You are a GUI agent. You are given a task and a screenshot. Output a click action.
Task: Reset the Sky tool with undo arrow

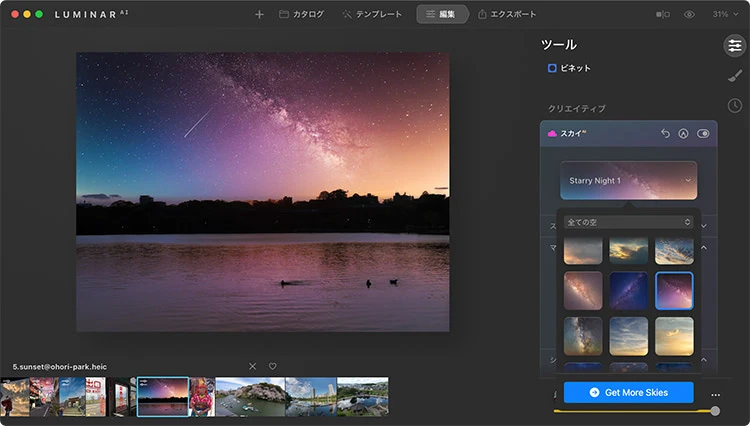point(666,133)
